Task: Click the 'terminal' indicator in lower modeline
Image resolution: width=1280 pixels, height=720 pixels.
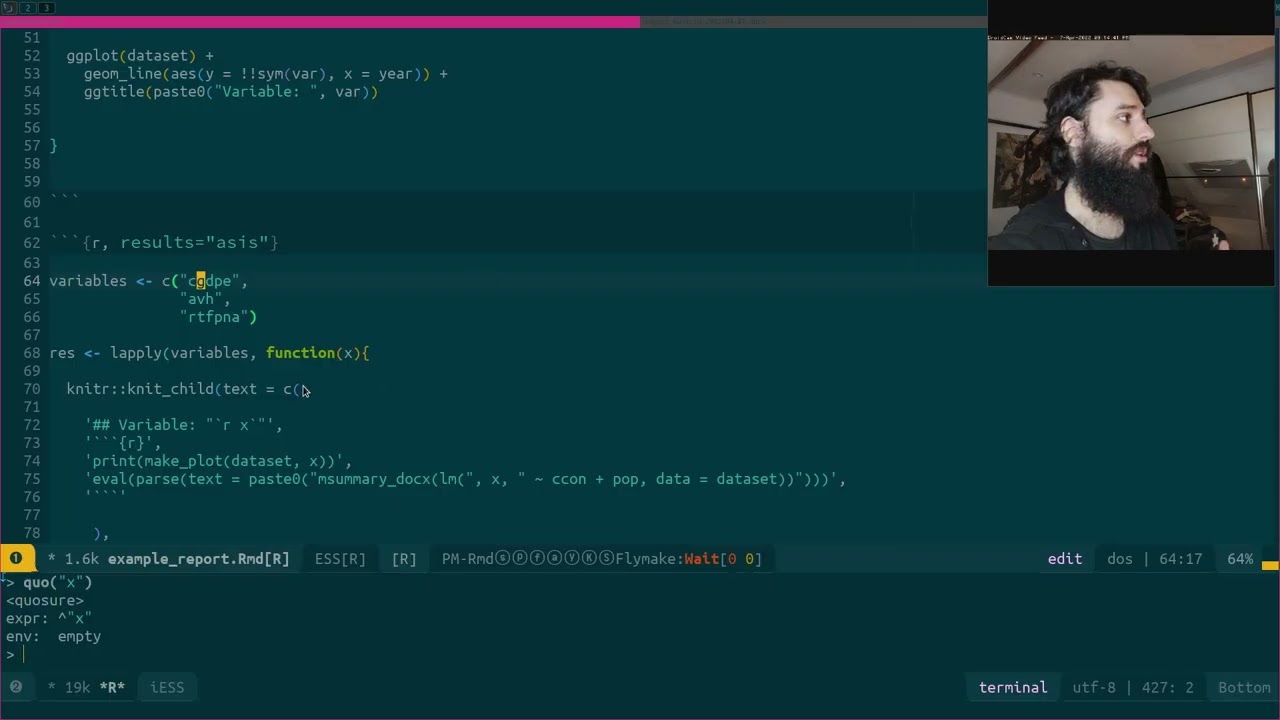Action: click(1013, 687)
